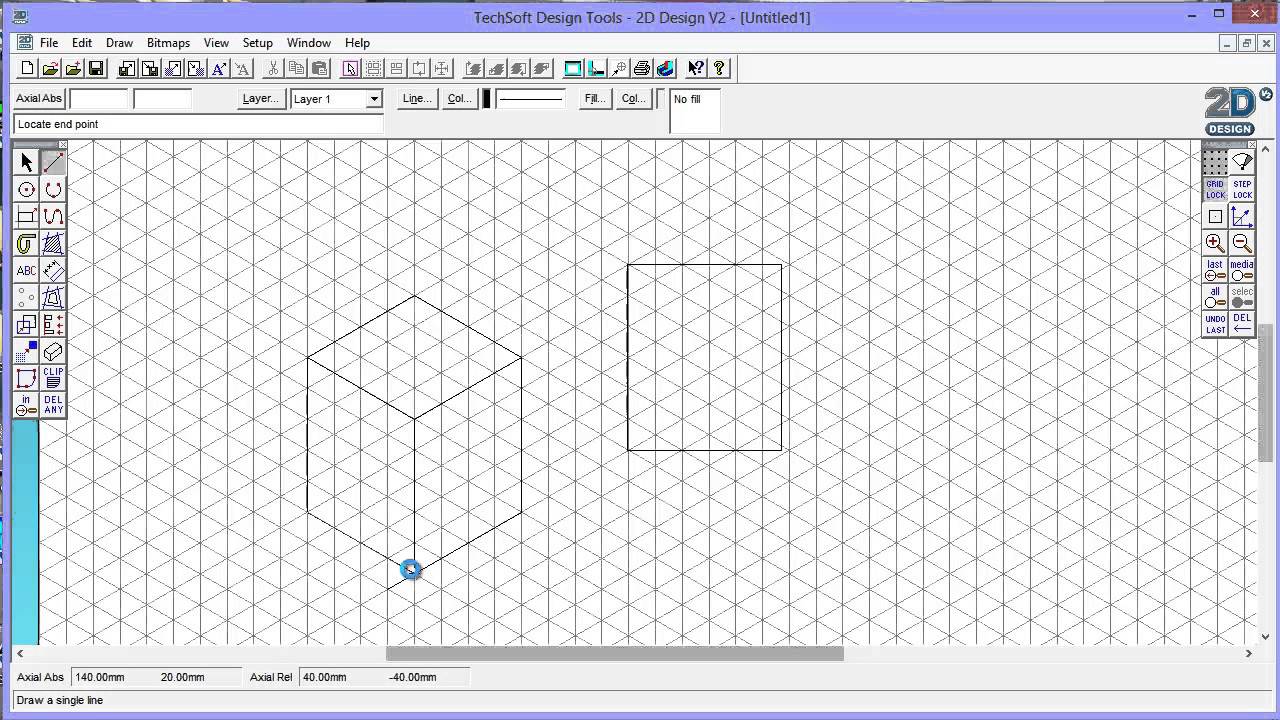Toggle STEP LOCK on or off
1280x720 pixels.
click(x=1242, y=189)
